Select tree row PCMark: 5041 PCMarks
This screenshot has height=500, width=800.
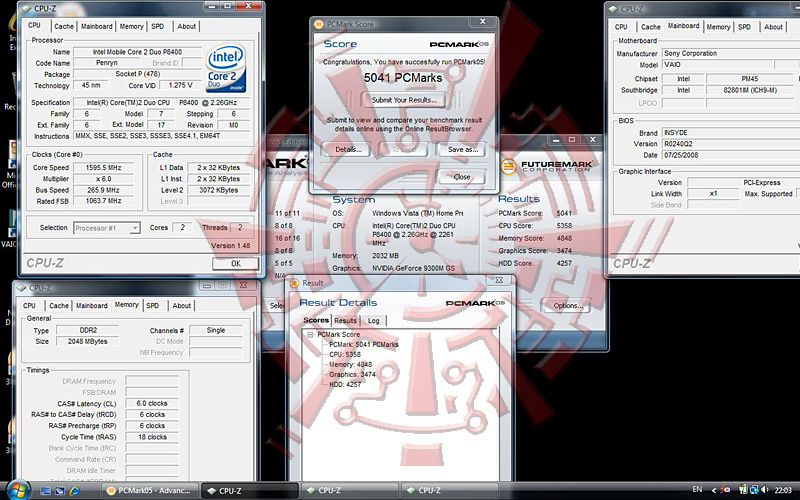coord(364,344)
